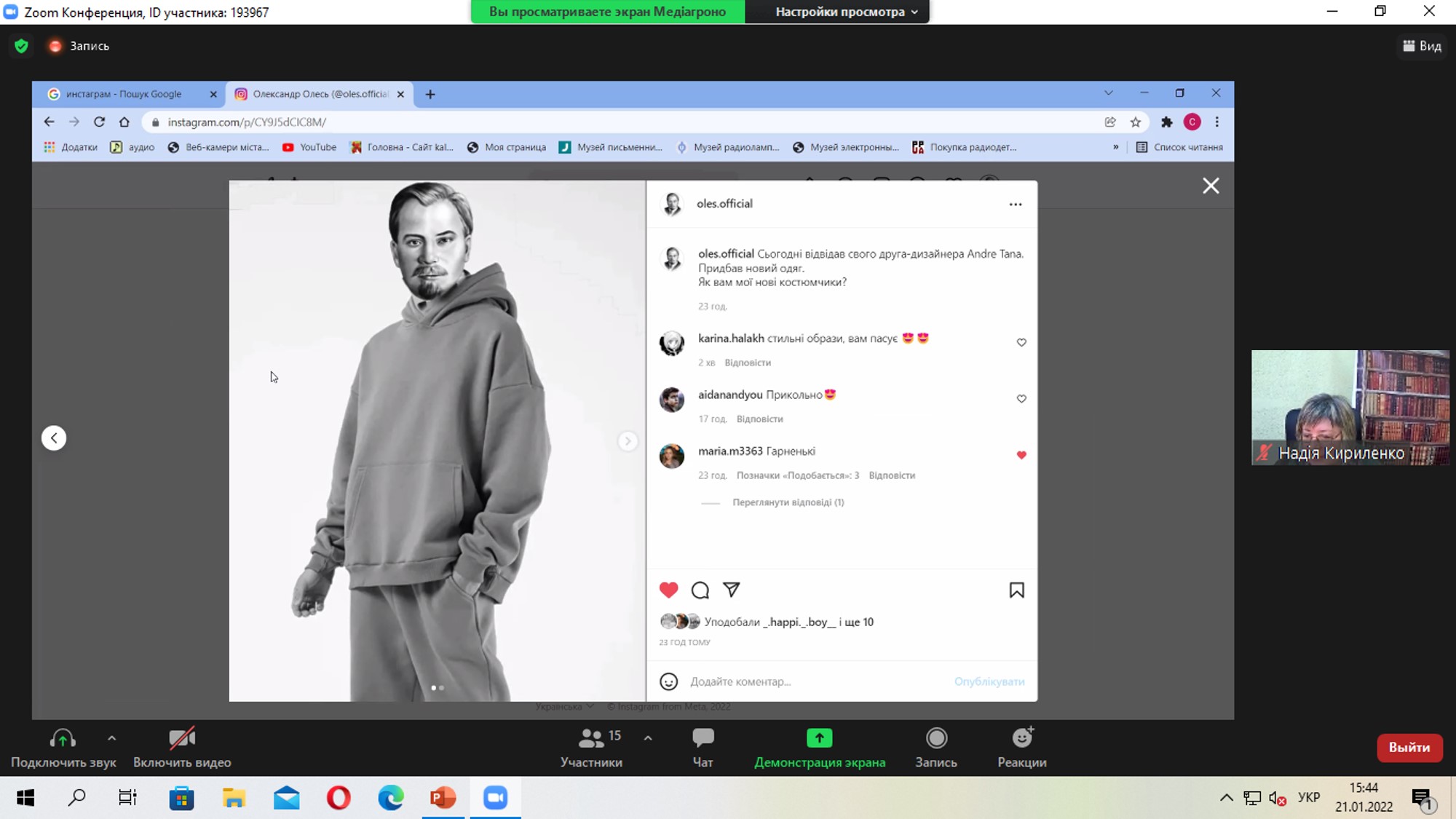Screen dimensions: 1456x819
Task: Open the View menu in Zoom
Action: coord(1422,46)
